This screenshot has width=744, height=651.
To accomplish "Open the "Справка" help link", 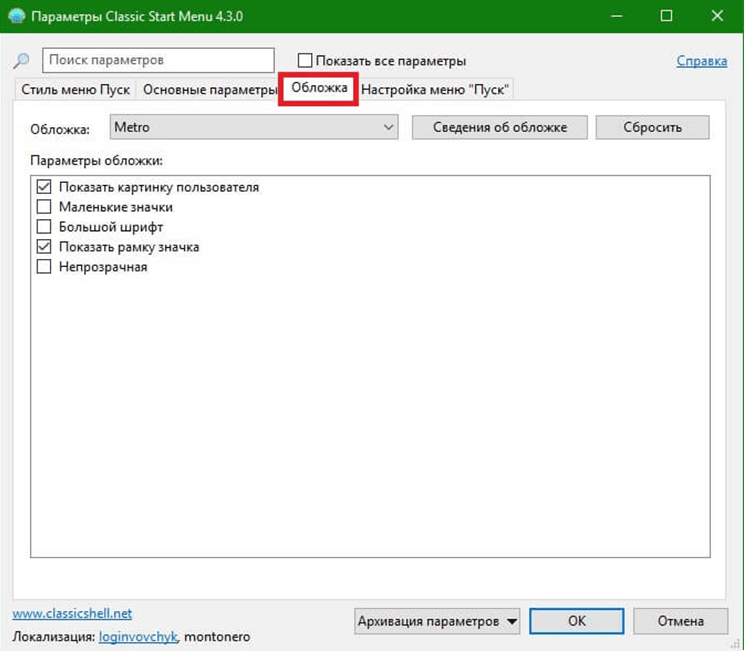I will click(701, 61).
